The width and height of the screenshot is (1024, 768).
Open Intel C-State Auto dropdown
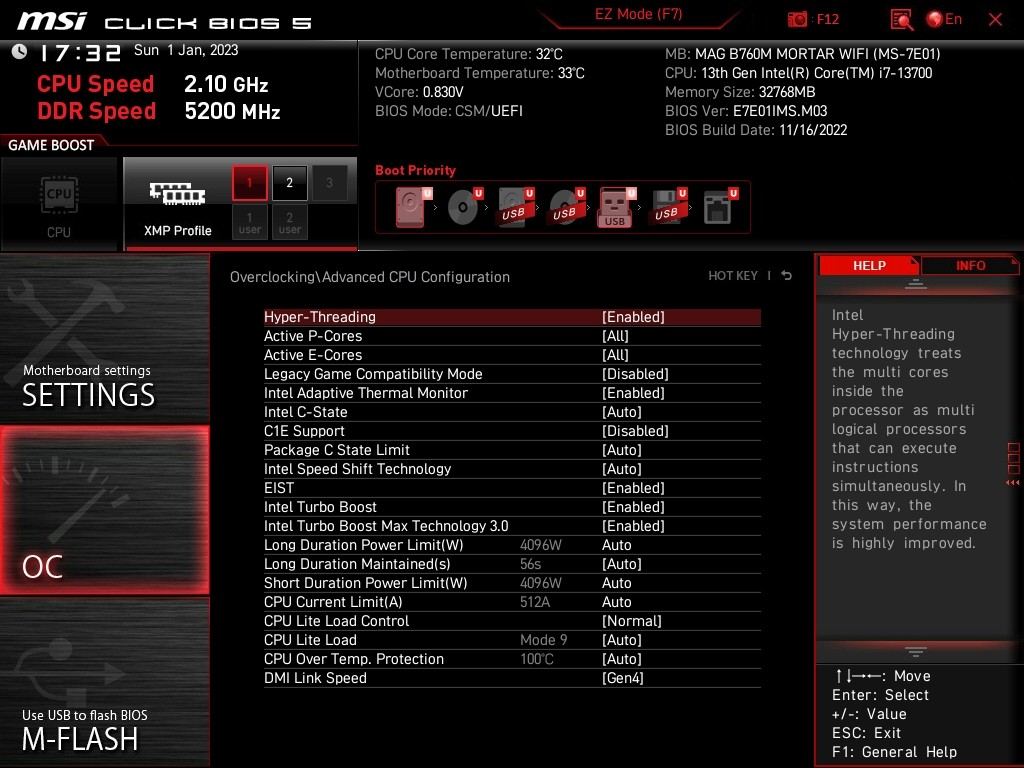point(622,411)
